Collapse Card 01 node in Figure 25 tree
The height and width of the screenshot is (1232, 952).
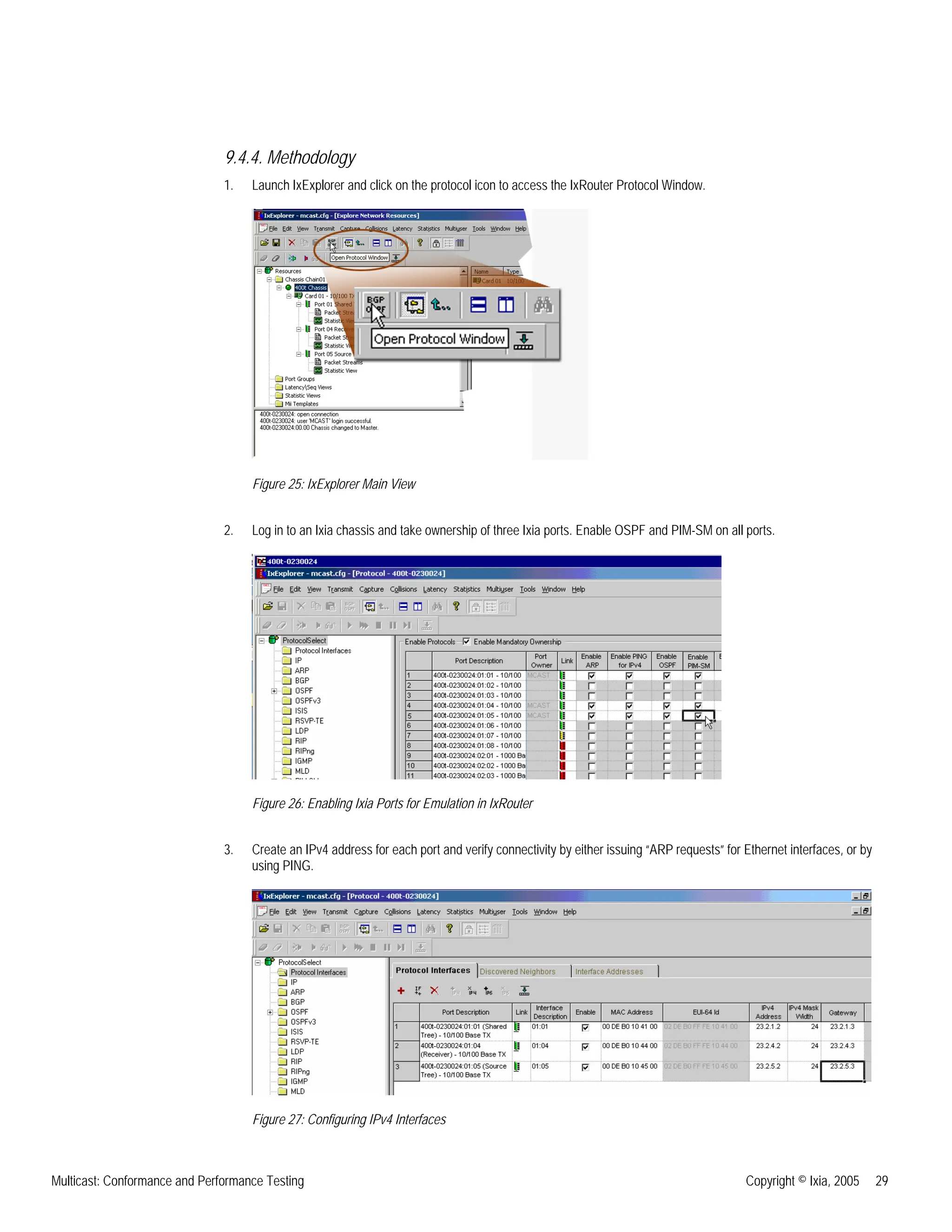(x=289, y=296)
